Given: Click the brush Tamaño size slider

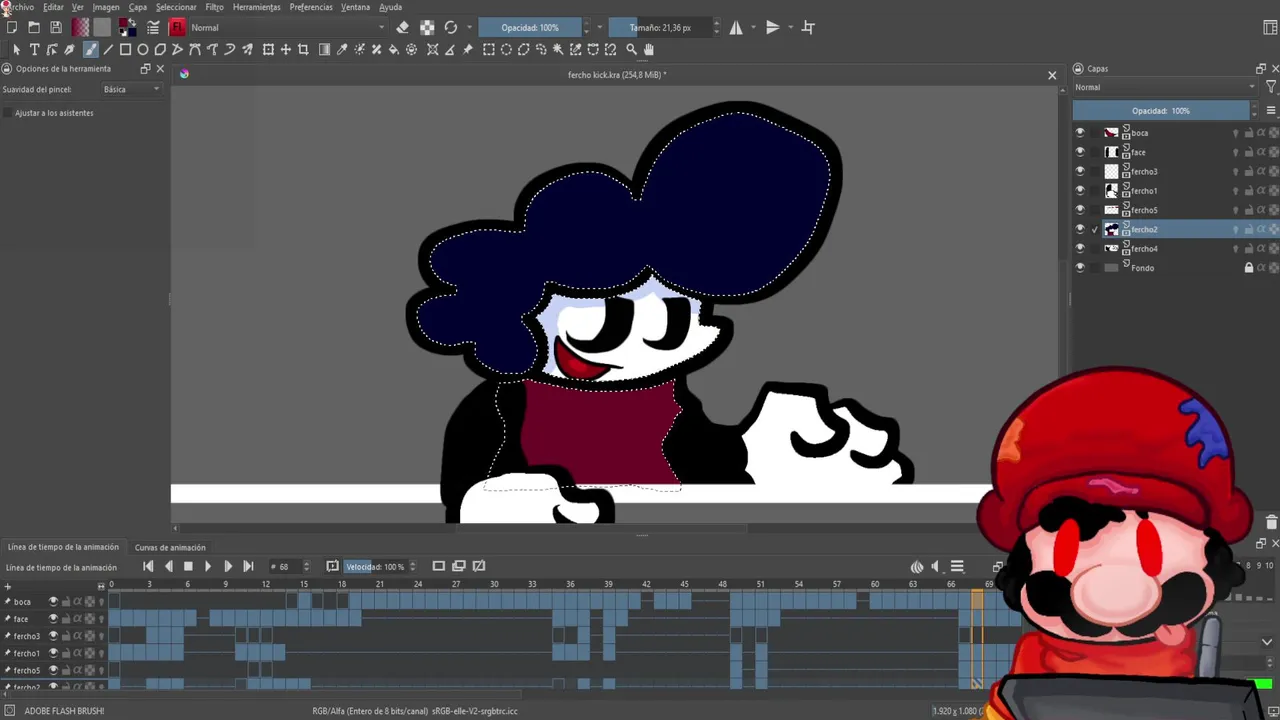Looking at the screenshot, I should click(x=659, y=27).
